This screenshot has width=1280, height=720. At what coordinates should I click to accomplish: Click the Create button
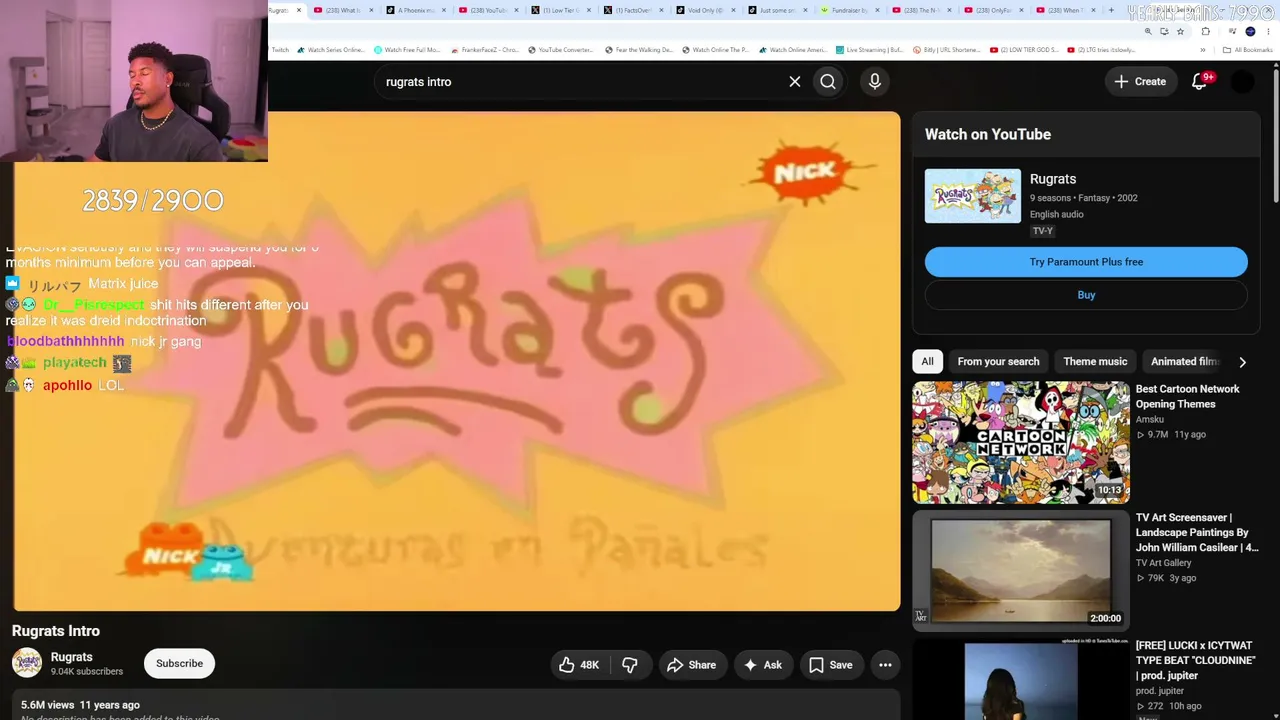[1140, 82]
